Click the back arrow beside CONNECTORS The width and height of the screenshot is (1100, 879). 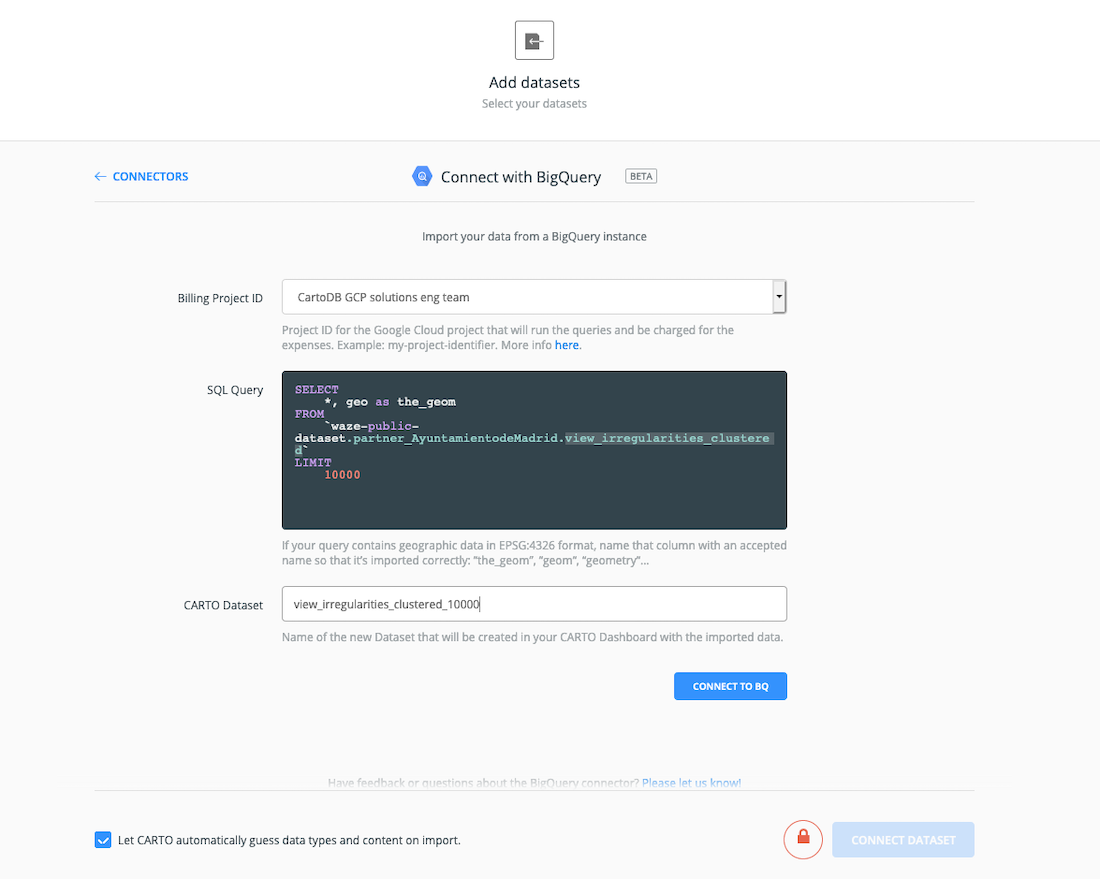coord(99,176)
